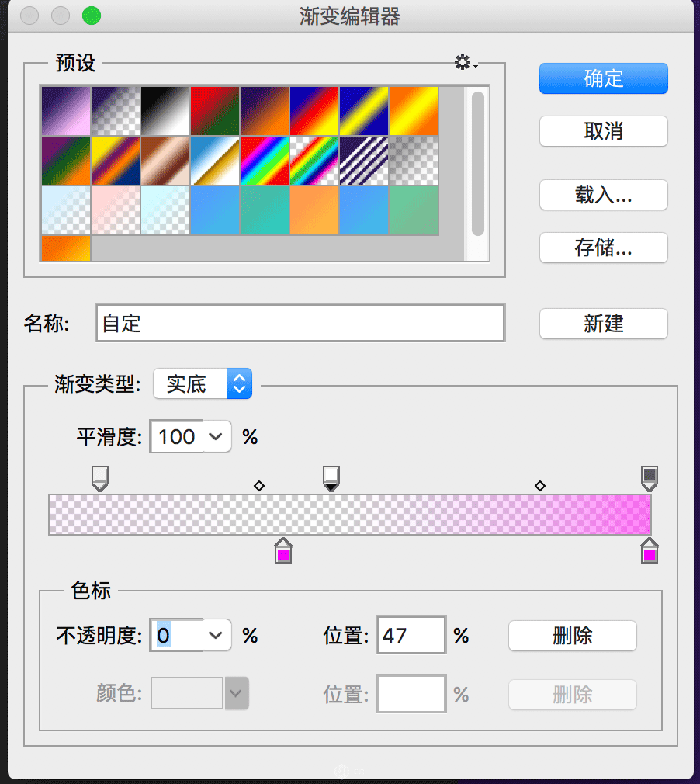
Task: Open the grayed-out 颜色 dropdown arrow
Action: (x=236, y=693)
